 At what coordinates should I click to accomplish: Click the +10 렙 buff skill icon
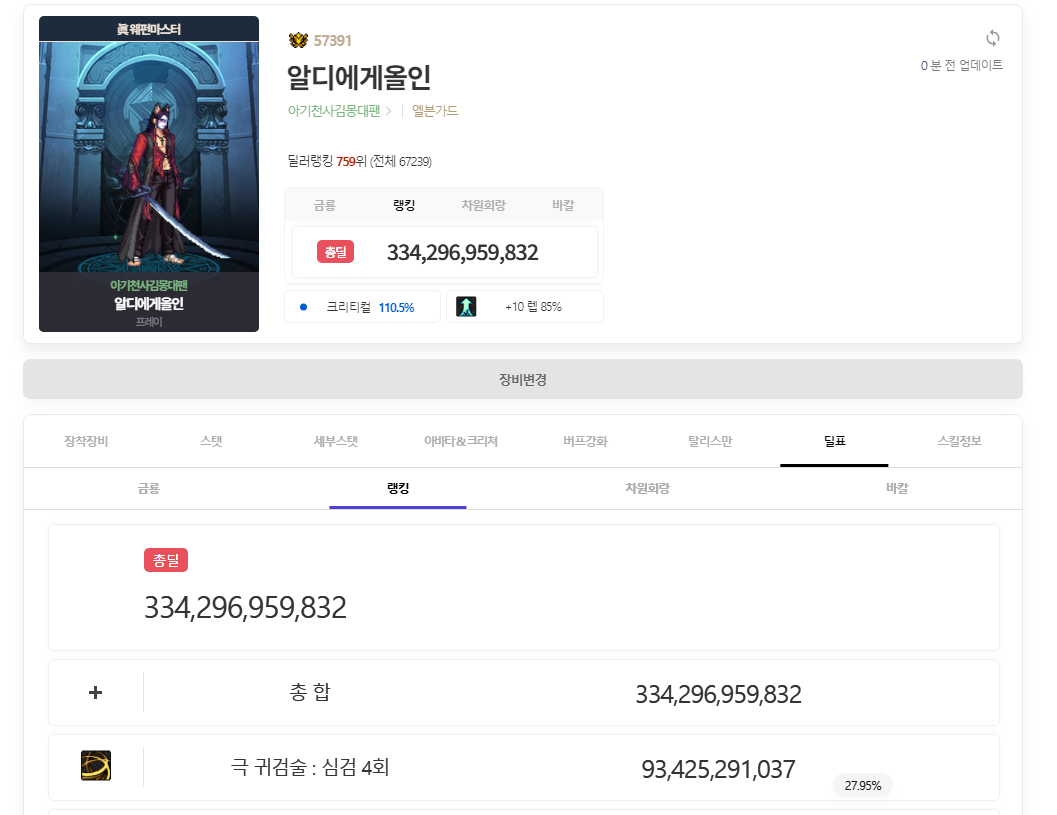(466, 307)
